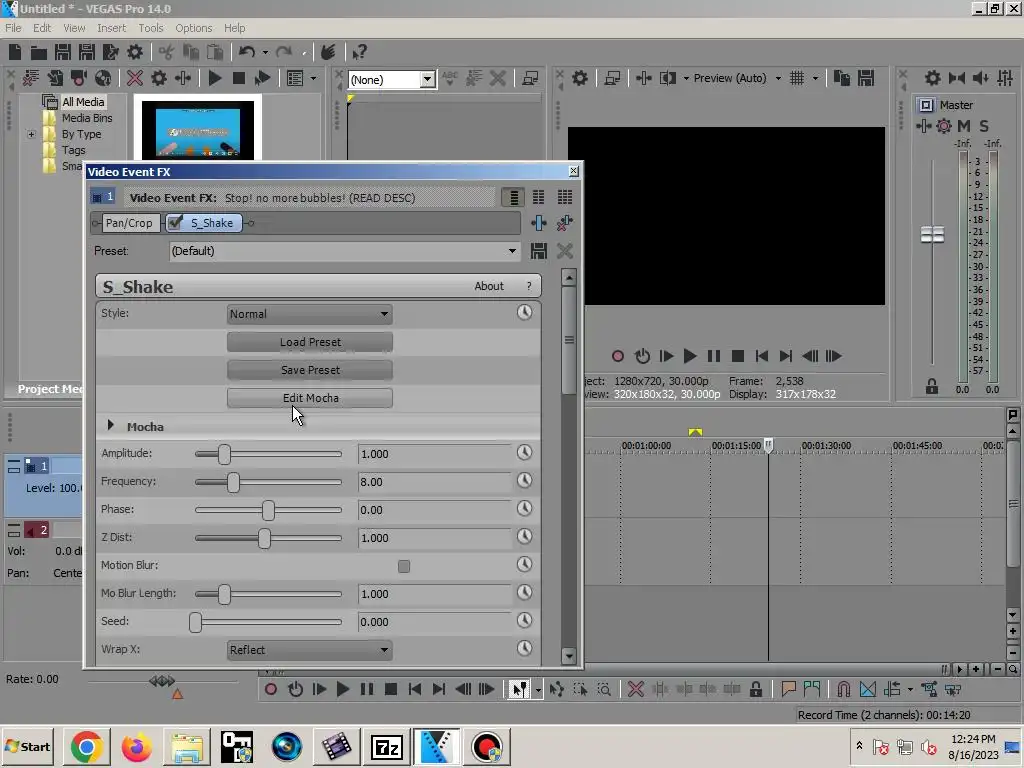1024x768 pixels.
Task: Click the Delete Preset X icon
Action: click(565, 251)
